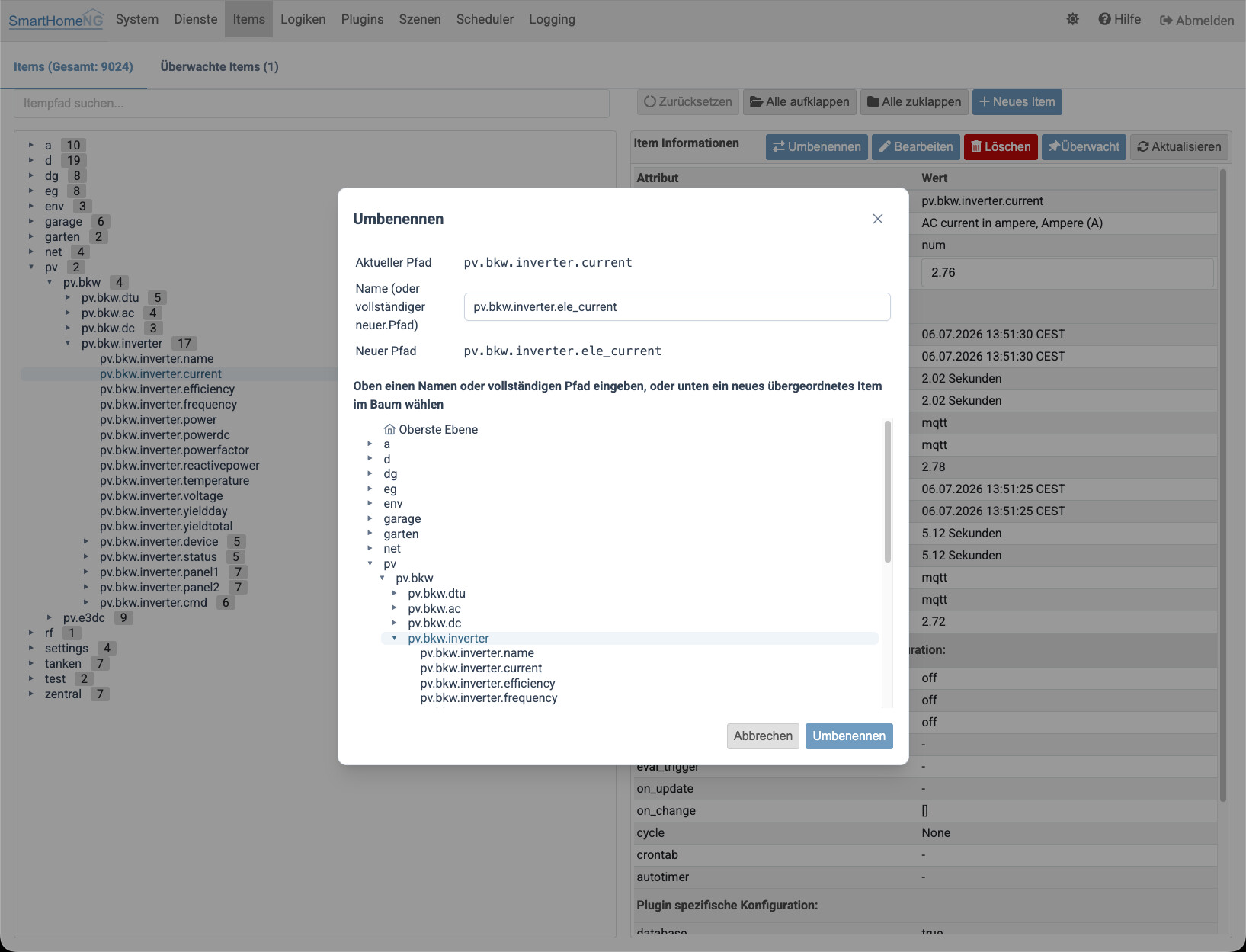The height and width of the screenshot is (952, 1246).
Task: Open the Logging menu
Action: (x=552, y=19)
